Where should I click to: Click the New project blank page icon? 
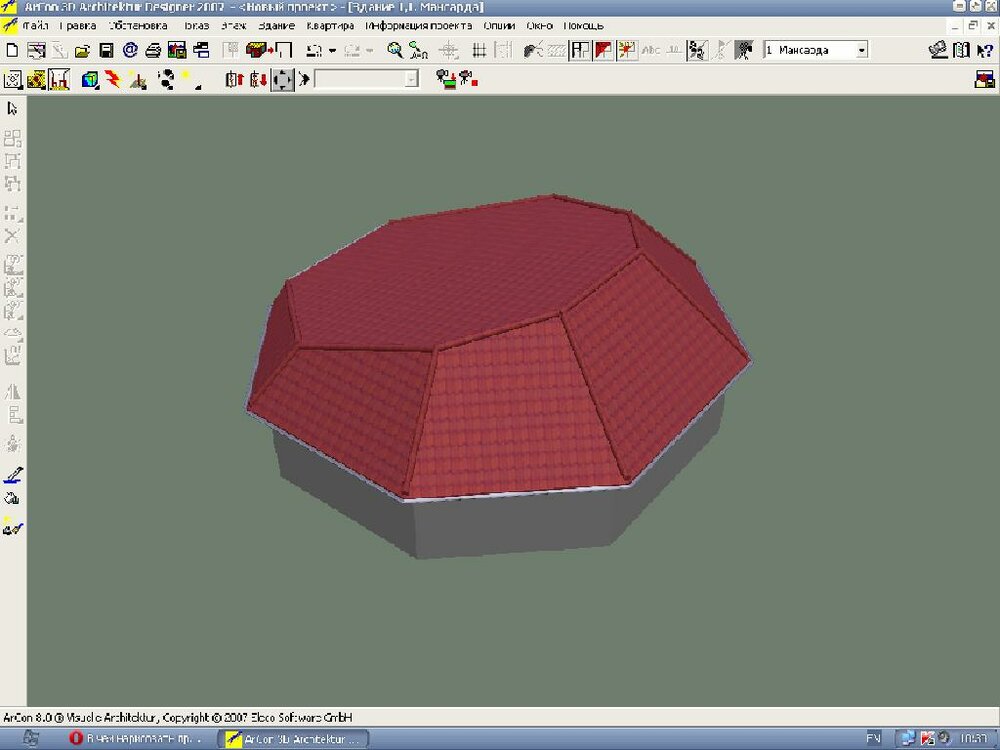pos(12,49)
